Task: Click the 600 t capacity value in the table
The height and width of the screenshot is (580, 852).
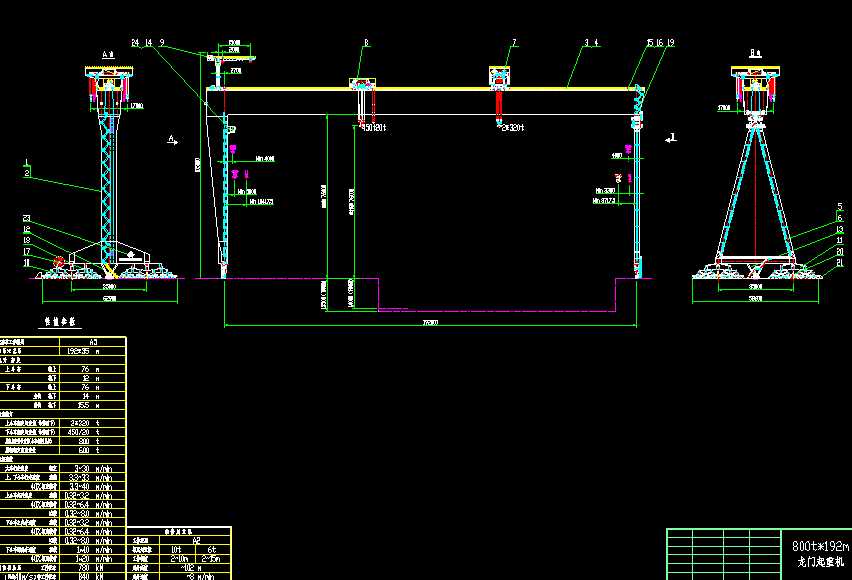Action: point(86,448)
